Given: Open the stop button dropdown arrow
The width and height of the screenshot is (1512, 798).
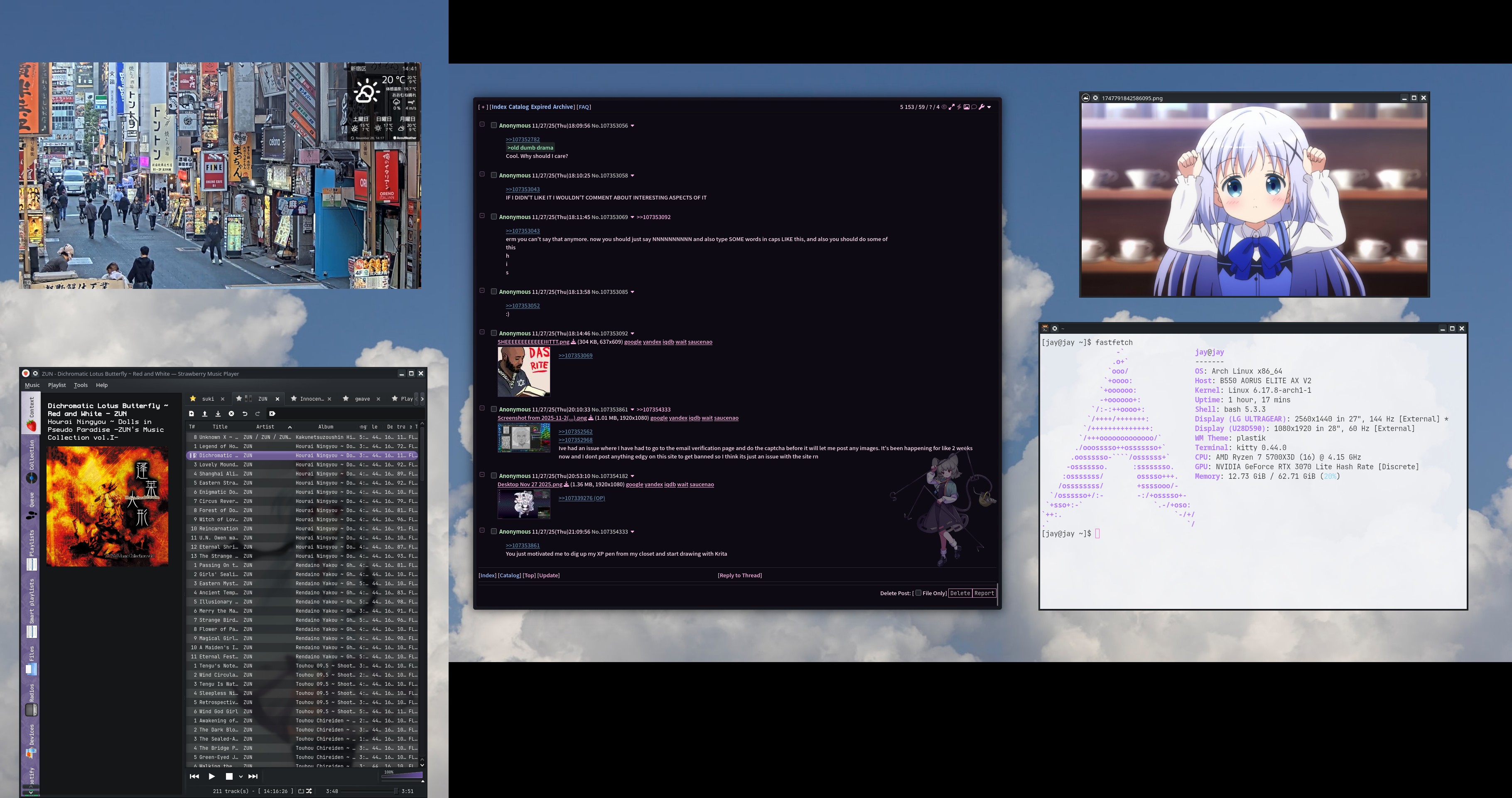Looking at the screenshot, I should tap(241, 777).
